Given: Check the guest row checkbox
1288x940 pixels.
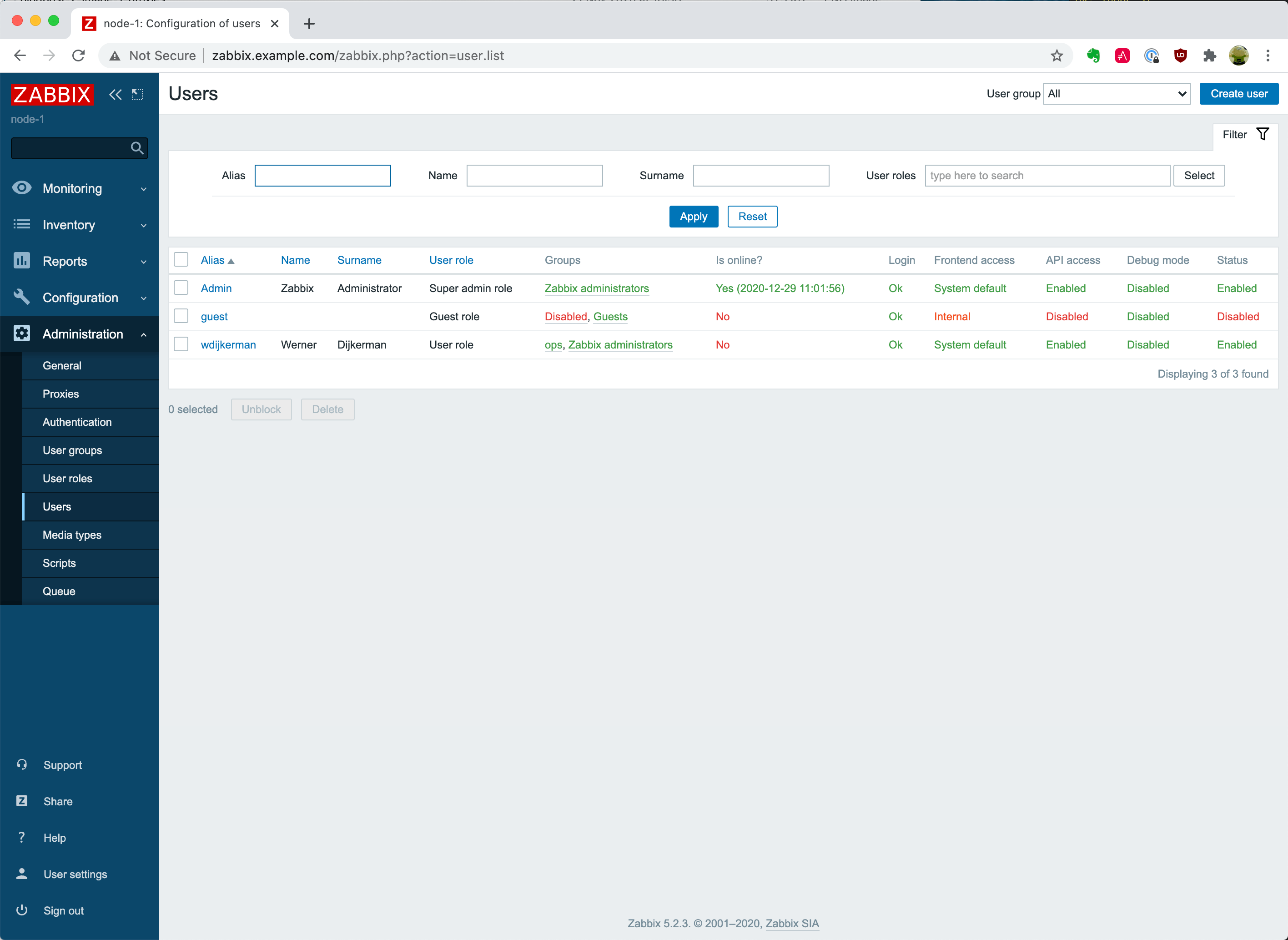Looking at the screenshot, I should 181,316.
